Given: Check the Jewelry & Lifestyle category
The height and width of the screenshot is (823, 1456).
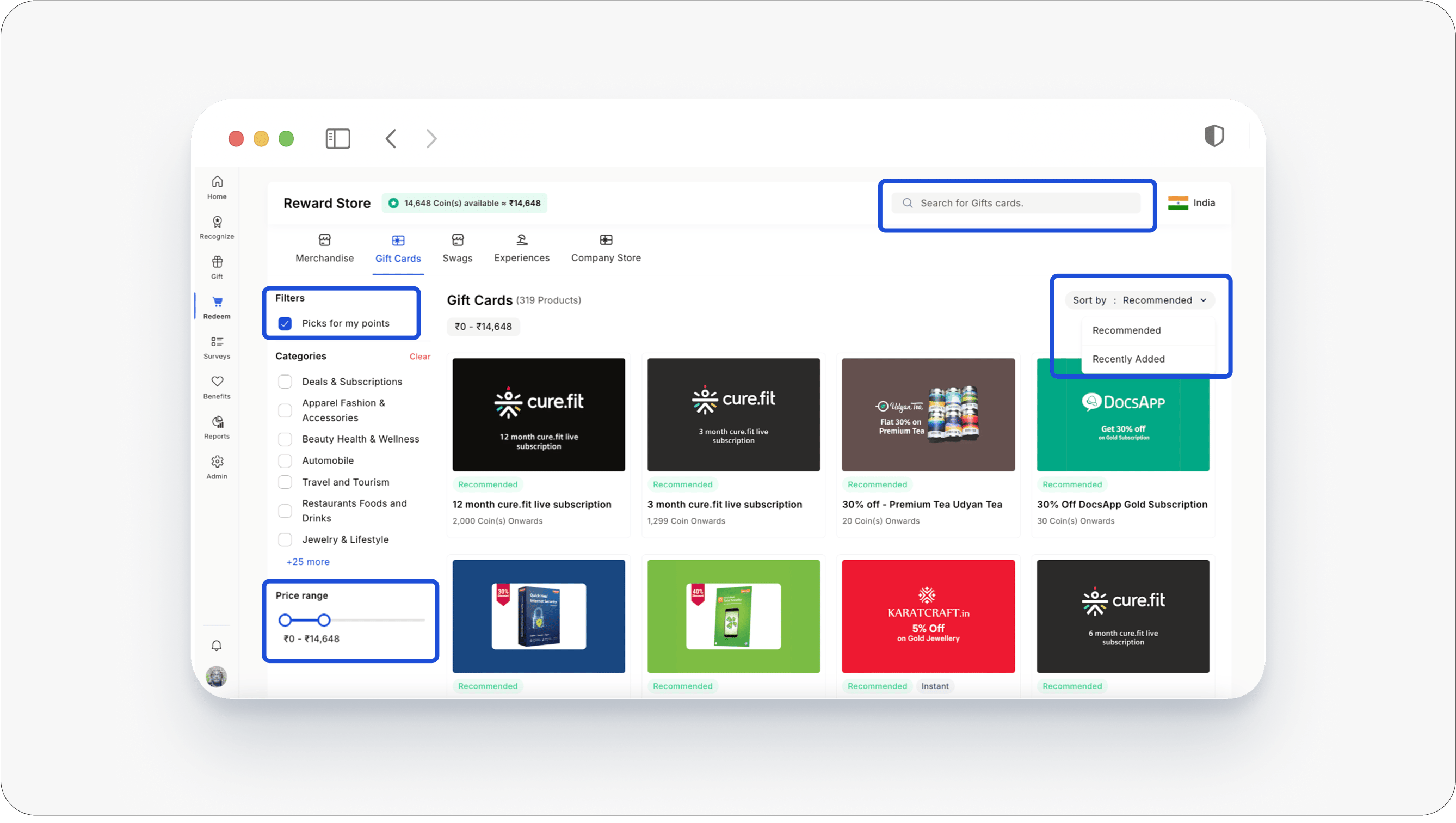Looking at the screenshot, I should pos(285,540).
